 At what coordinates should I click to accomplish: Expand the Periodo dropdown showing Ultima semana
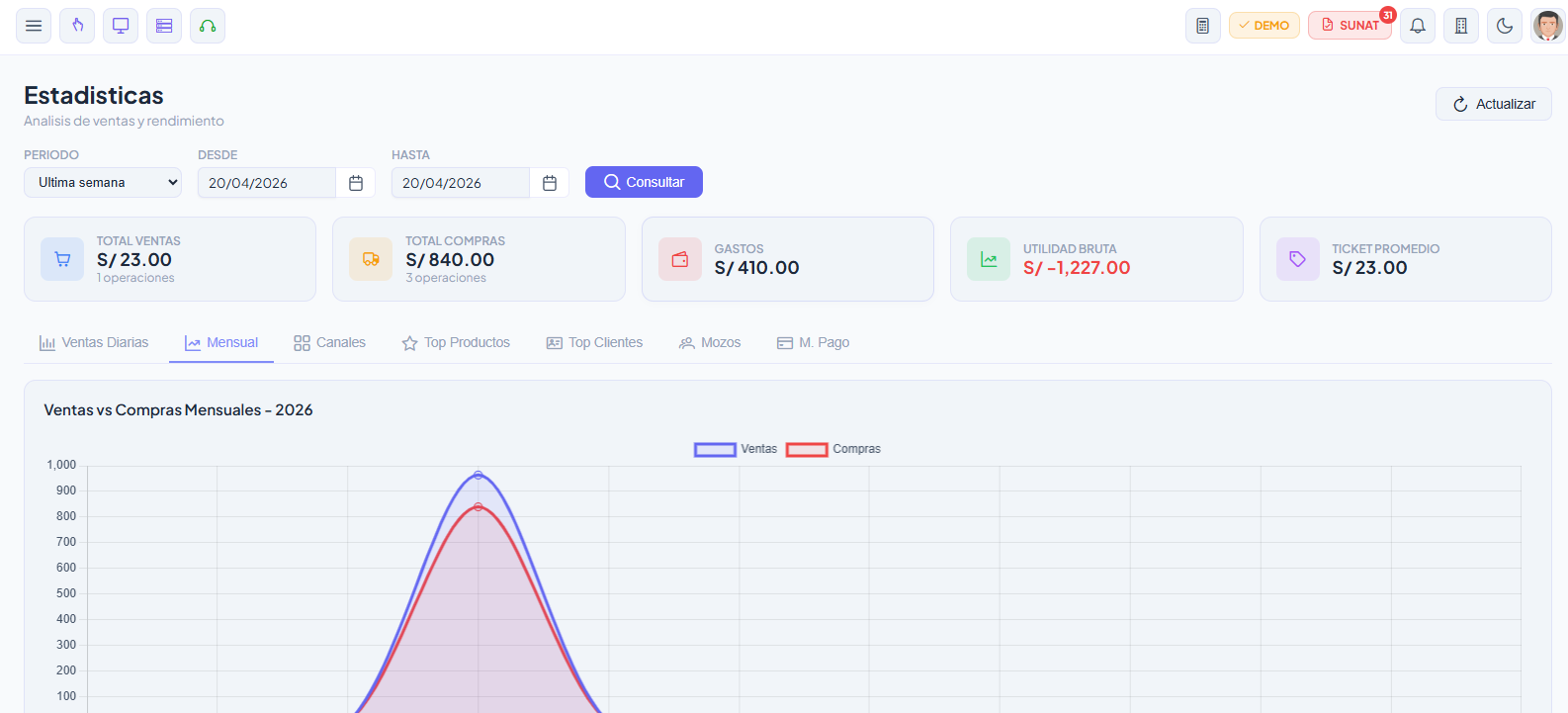pyautogui.click(x=103, y=183)
